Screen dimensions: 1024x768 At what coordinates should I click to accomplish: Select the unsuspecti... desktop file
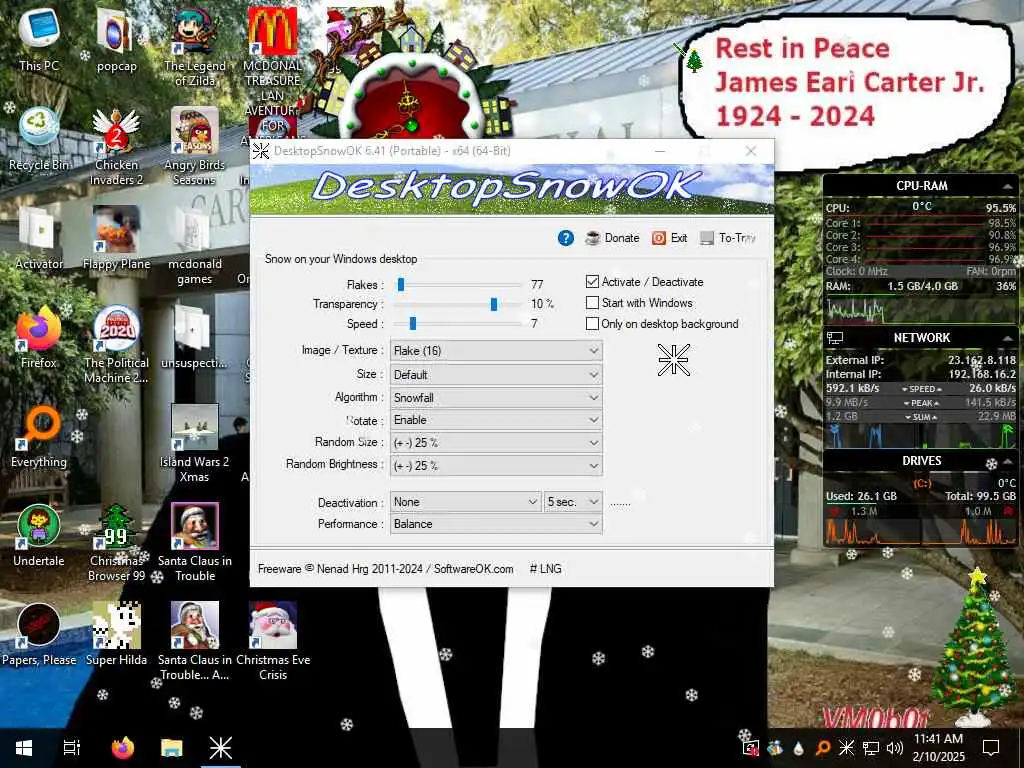pos(195,337)
